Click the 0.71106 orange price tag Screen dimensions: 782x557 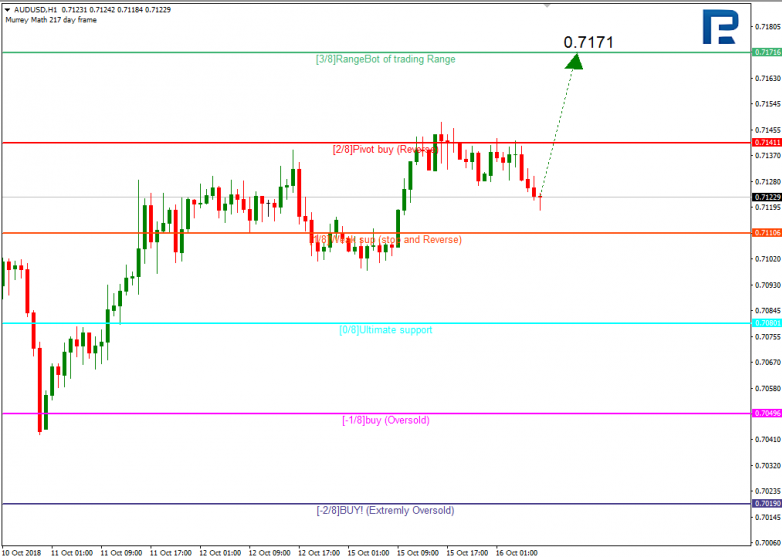pos(767,233)
